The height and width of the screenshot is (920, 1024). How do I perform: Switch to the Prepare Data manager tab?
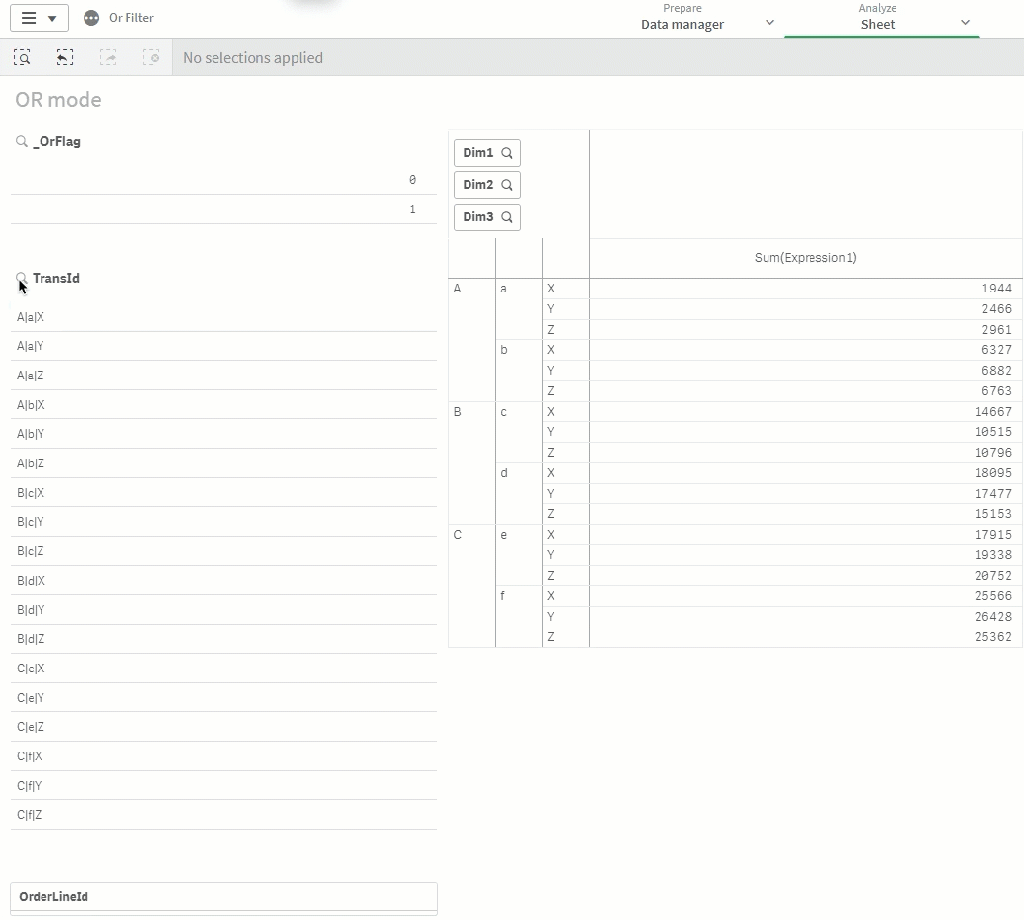pos(682,18)
